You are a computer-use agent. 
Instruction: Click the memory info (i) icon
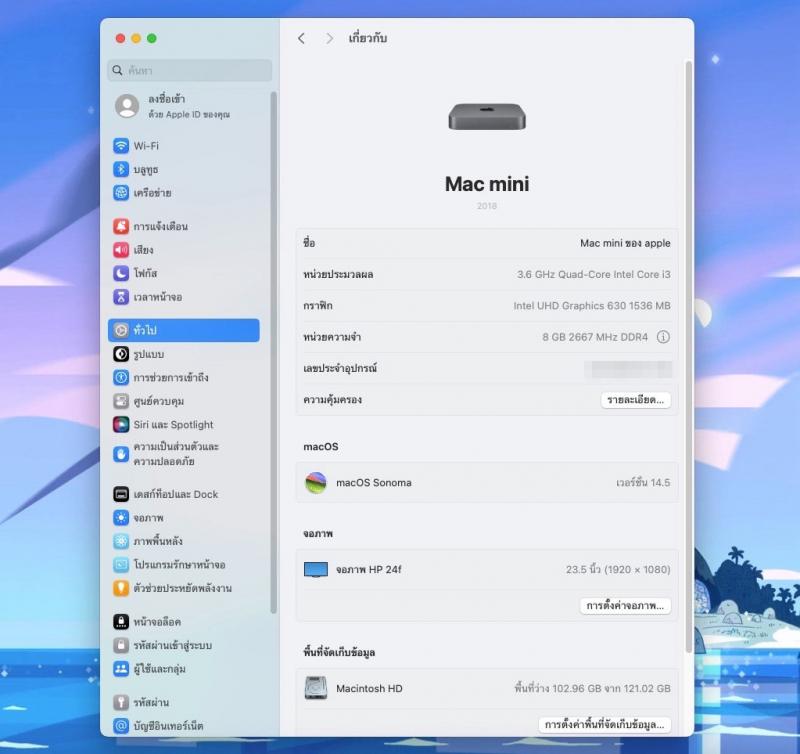663,337
